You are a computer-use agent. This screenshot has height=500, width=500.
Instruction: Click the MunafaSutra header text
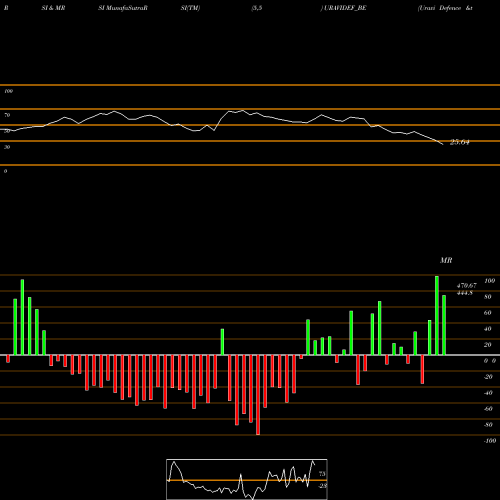pos(126,8)
